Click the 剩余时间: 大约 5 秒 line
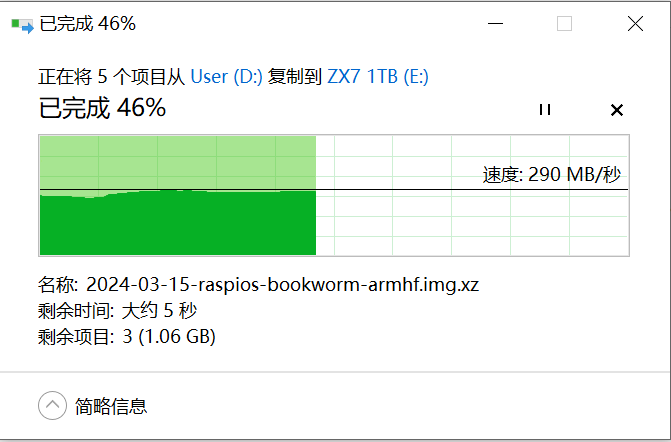 click(117, 311)
